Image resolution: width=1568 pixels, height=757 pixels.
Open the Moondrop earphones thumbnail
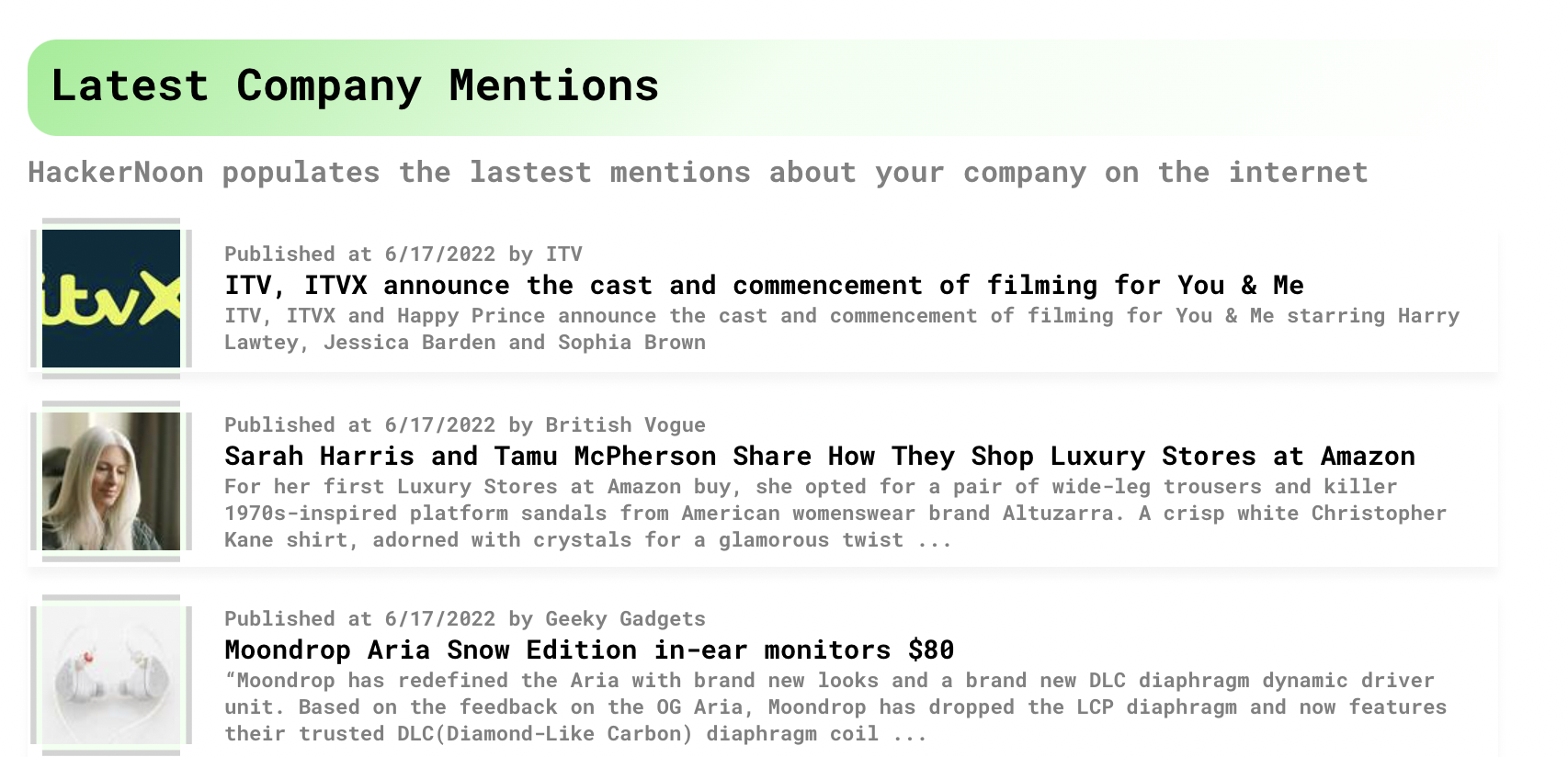[111, 675]
